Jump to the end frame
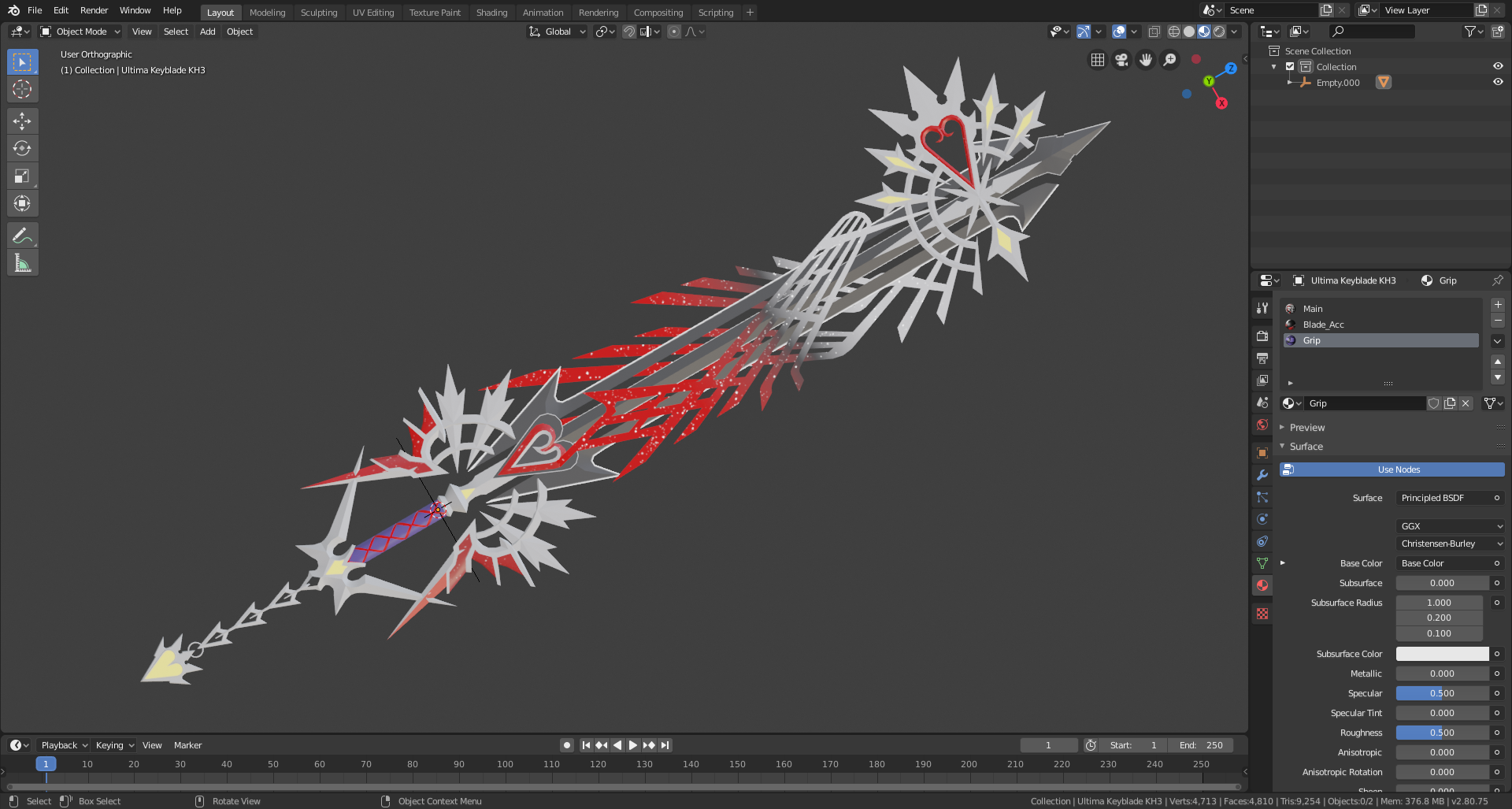Viewport: 1512px width, 809px height. (665, 745)
